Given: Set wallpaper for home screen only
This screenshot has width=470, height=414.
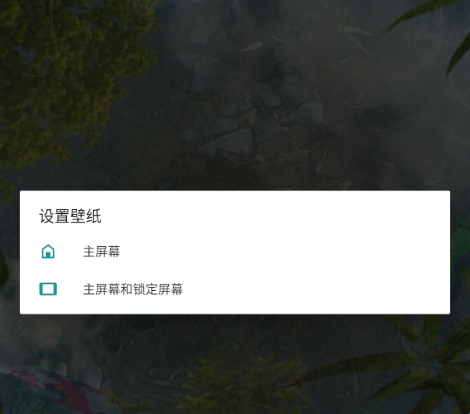Looking at the screenshot, I should click(235, 252).
